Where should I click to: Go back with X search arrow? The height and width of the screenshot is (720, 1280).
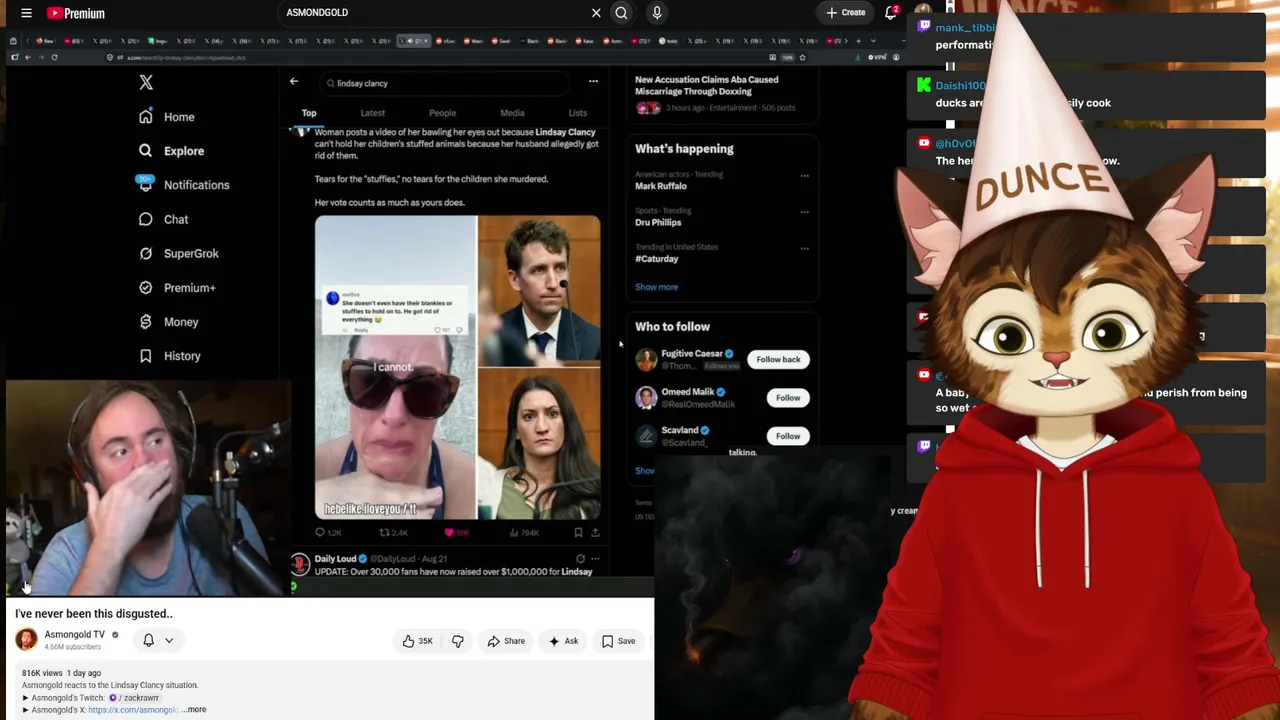[x=294, y=82]
